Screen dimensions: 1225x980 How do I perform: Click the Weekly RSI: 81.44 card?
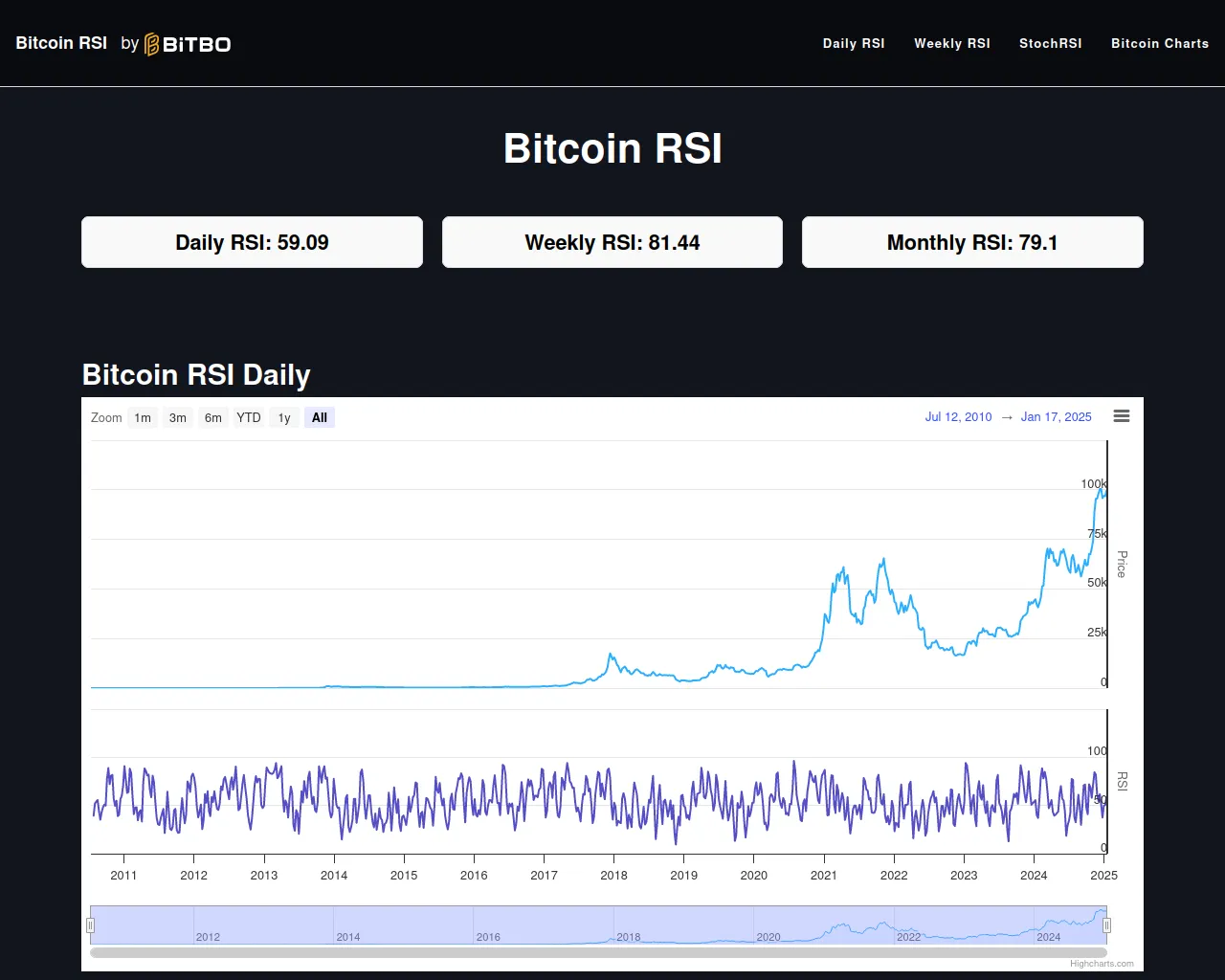[x=612, y=242]
